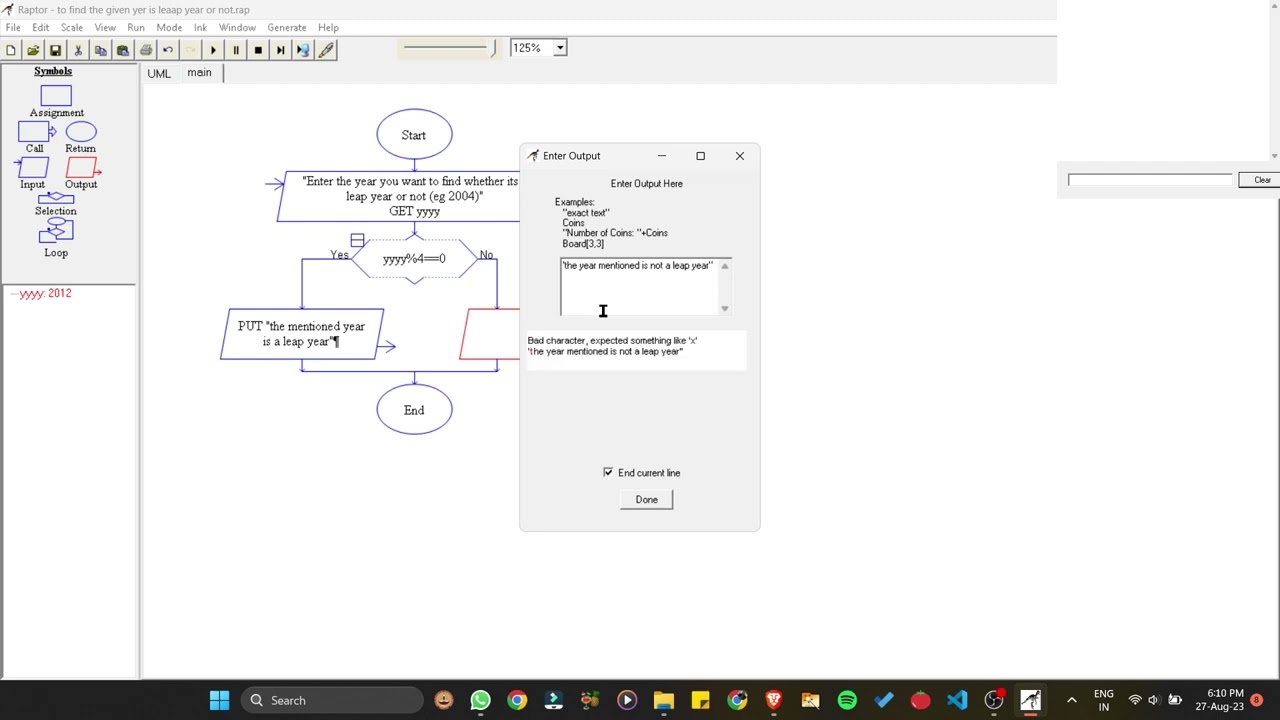Viewport: 1280px width, 720px height.
Task: Open Google Chrome from the taskbar
Action: pos(517,700)
